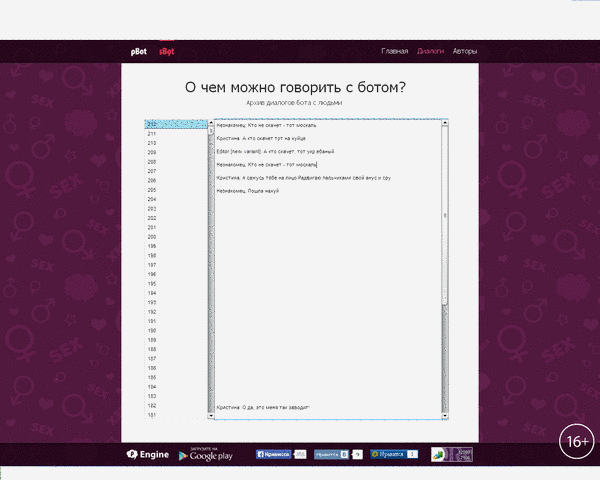Open the Engine logo in the footer
Viewport: 600px width, 480px height.
[148, 454]
